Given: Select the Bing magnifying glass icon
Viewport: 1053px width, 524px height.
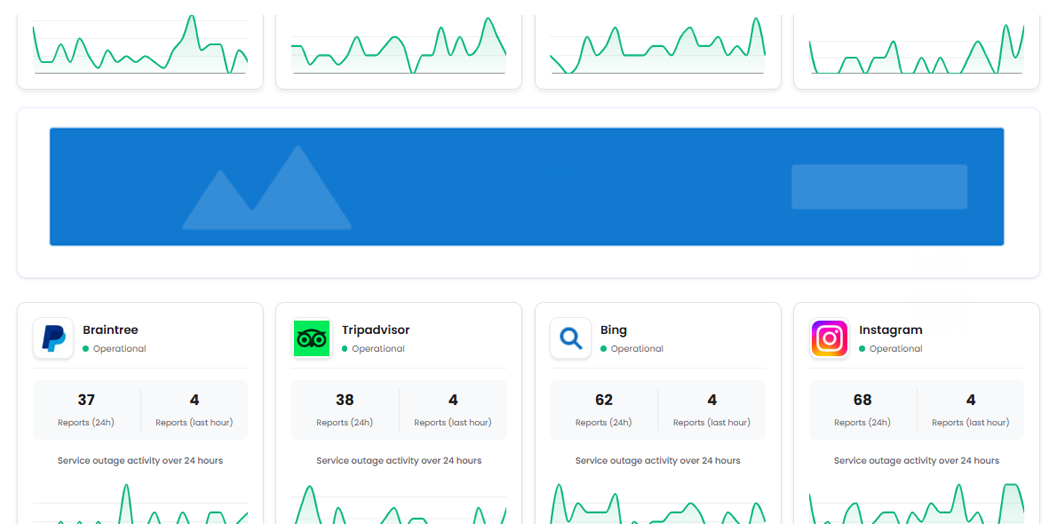Looking at the screenshot, I should pyautogui.click(x=570, y=339).
